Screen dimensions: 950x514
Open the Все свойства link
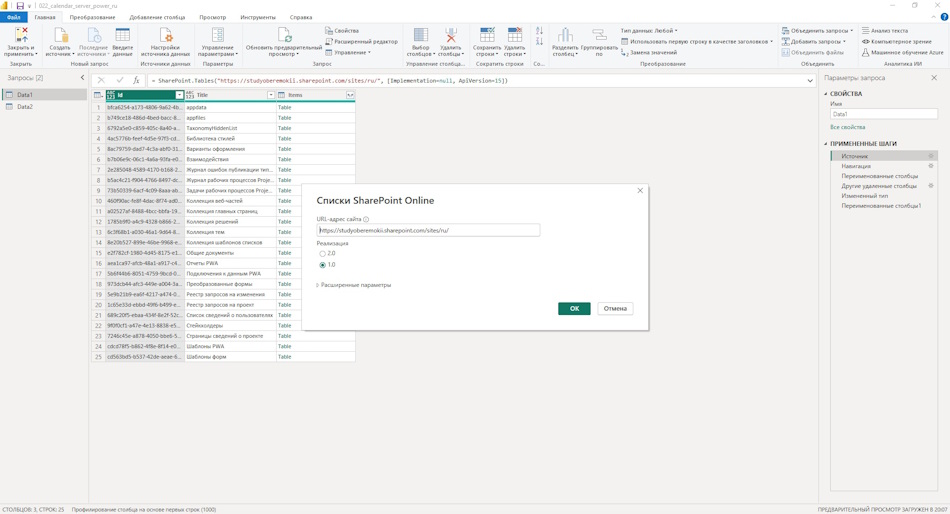point(848,127)
